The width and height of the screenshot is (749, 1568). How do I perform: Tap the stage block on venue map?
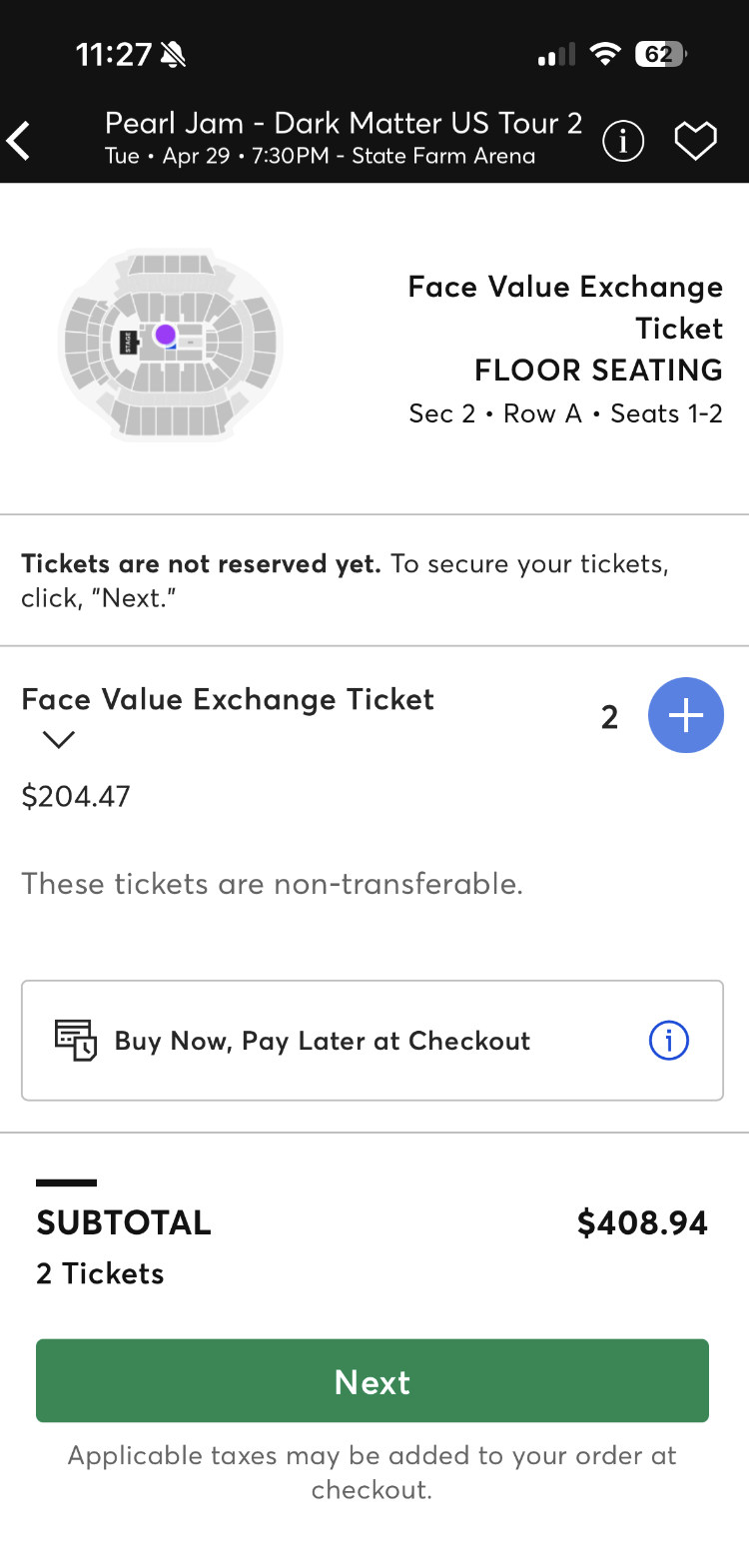[x=128, y=343]
